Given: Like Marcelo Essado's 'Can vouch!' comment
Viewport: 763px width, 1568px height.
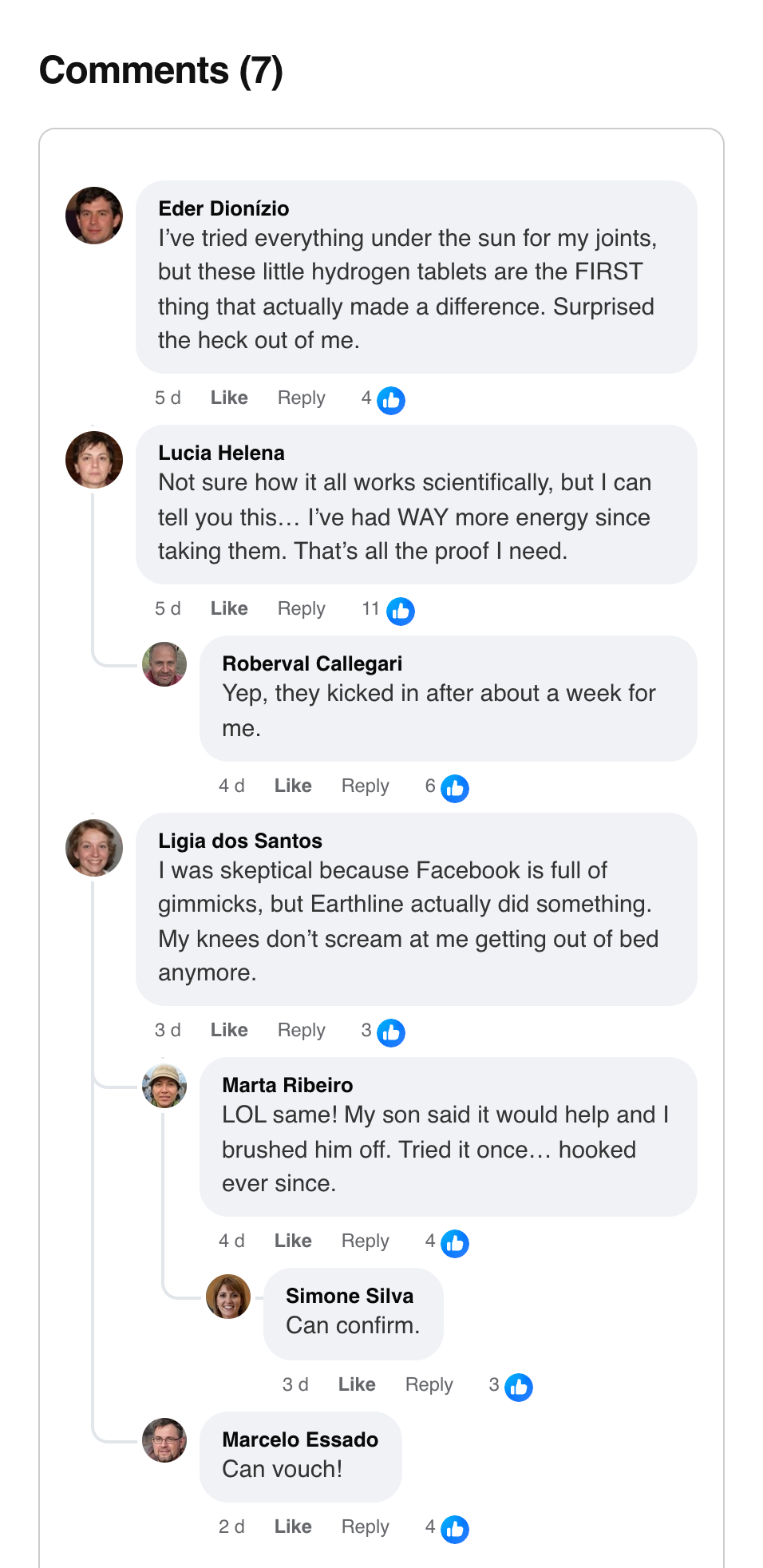Looking at the screenshot, I should [x=293, y=1526].
